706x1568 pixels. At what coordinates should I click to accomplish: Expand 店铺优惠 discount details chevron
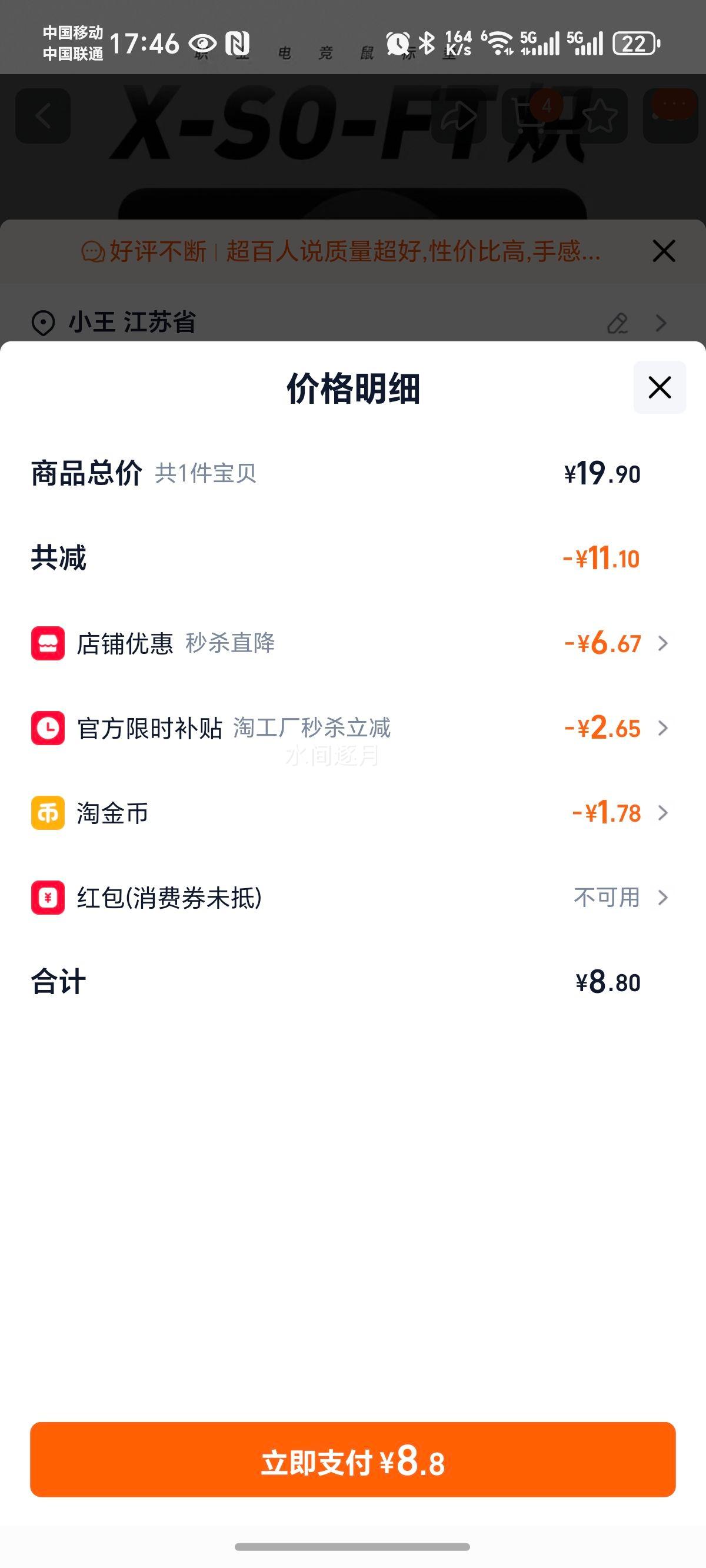pyautogui.click(x=663, y=643)
